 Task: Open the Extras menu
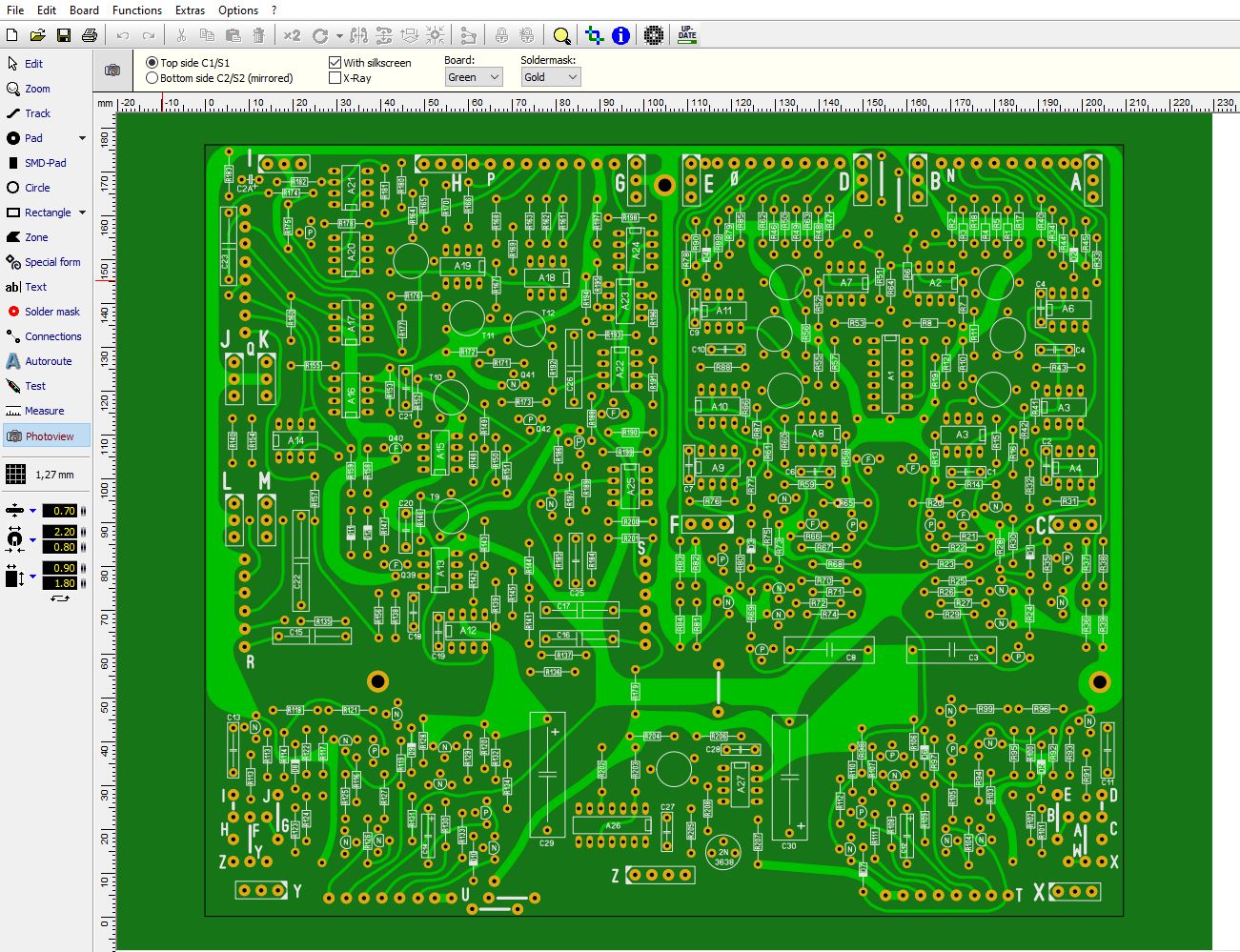point(190,10)
